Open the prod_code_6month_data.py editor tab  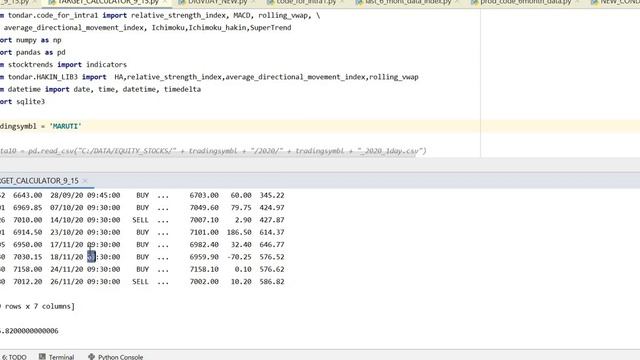[526, 2]
